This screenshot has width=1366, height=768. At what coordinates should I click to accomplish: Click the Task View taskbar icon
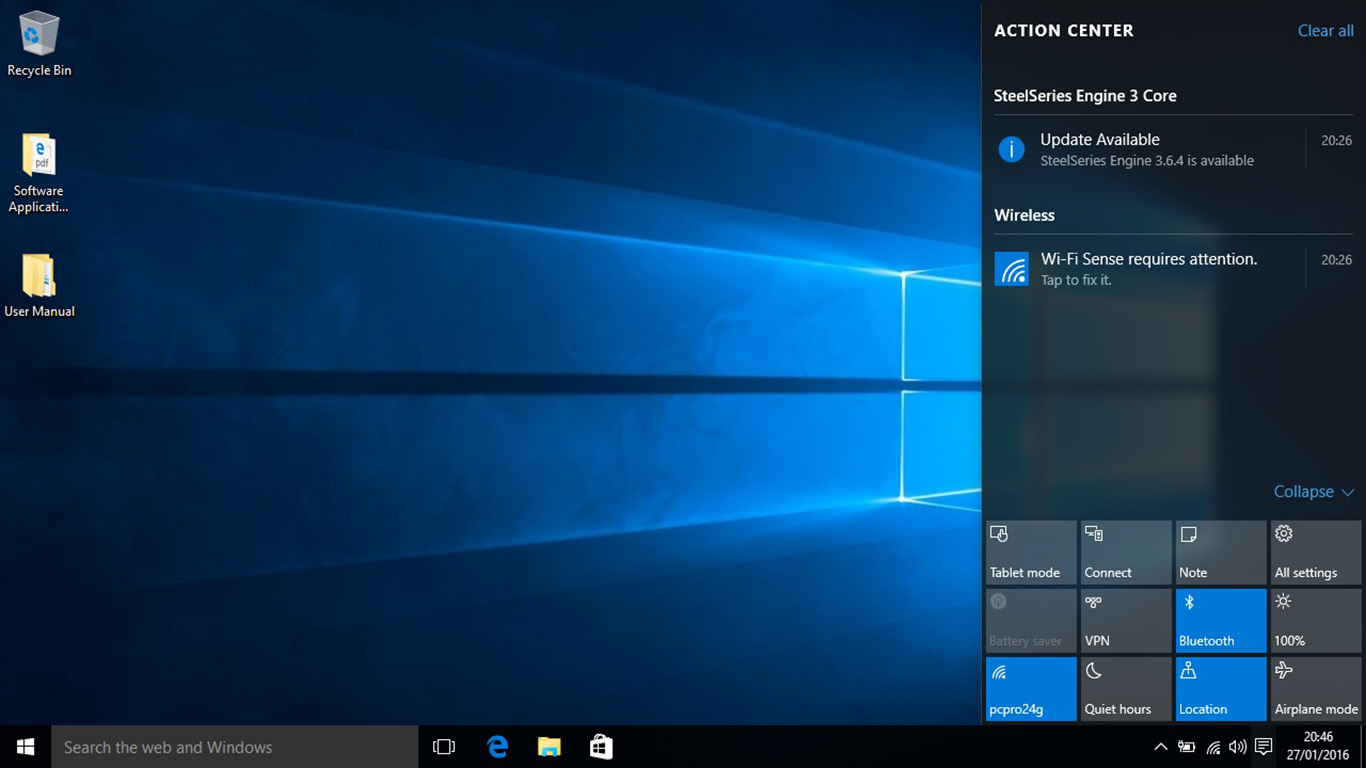(443, 747)
